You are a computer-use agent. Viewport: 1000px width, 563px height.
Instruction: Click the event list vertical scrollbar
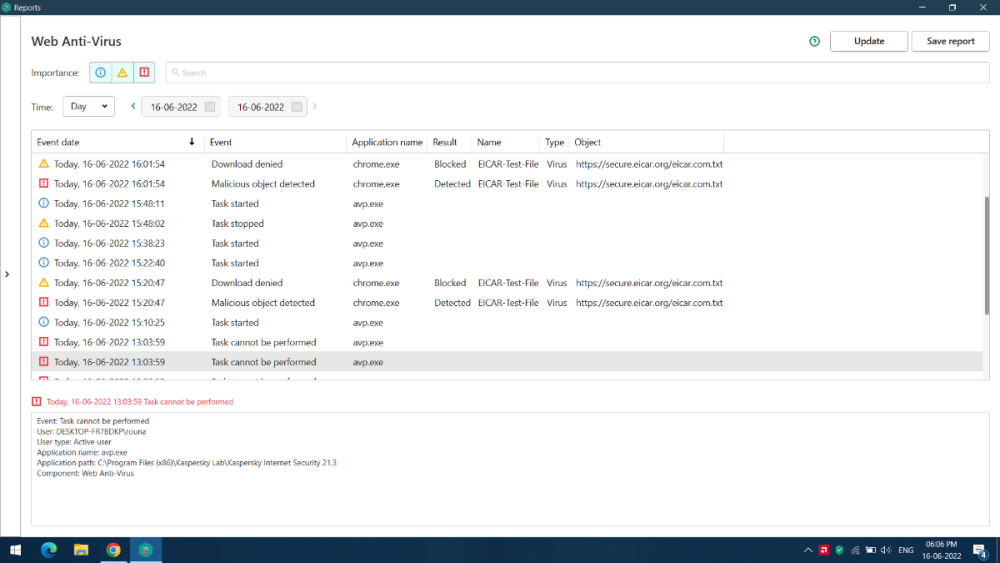click(x=987, y=255)
